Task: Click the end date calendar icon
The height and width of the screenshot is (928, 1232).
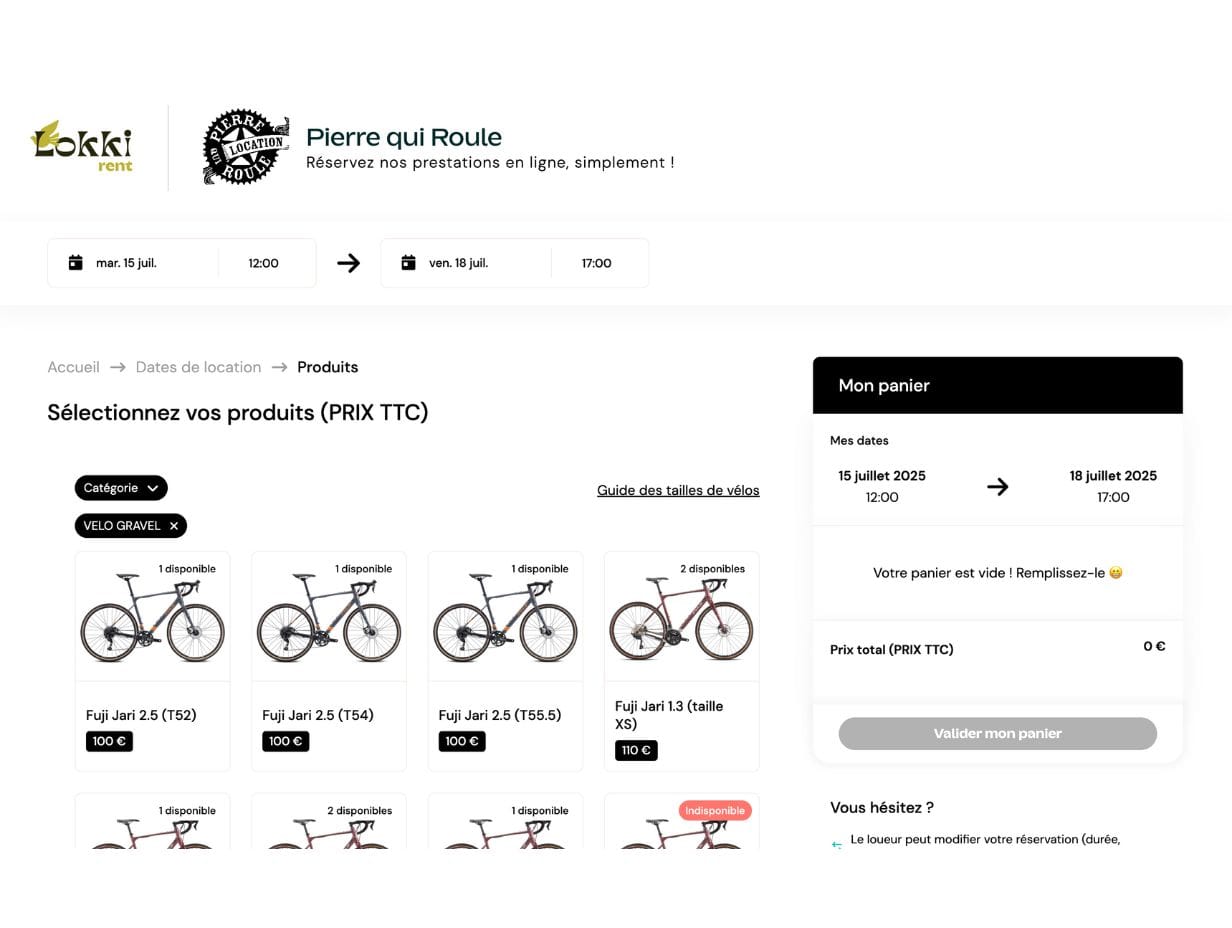Action: tap(408, 263)
